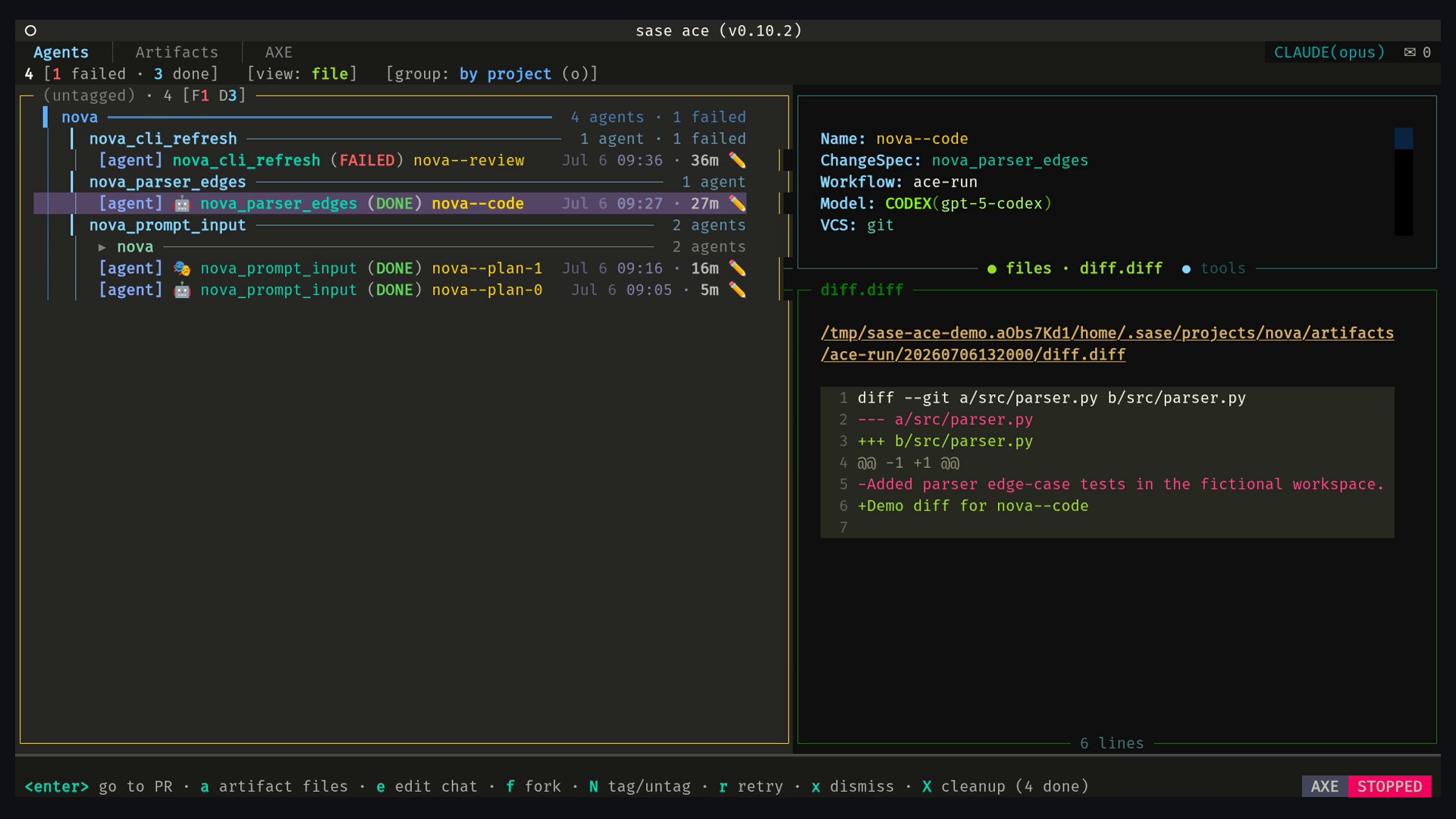This screenshot has height=819, width=1456.
Task: Click the '--- a/src/parser.py' diff line
Action: point(945,419)
